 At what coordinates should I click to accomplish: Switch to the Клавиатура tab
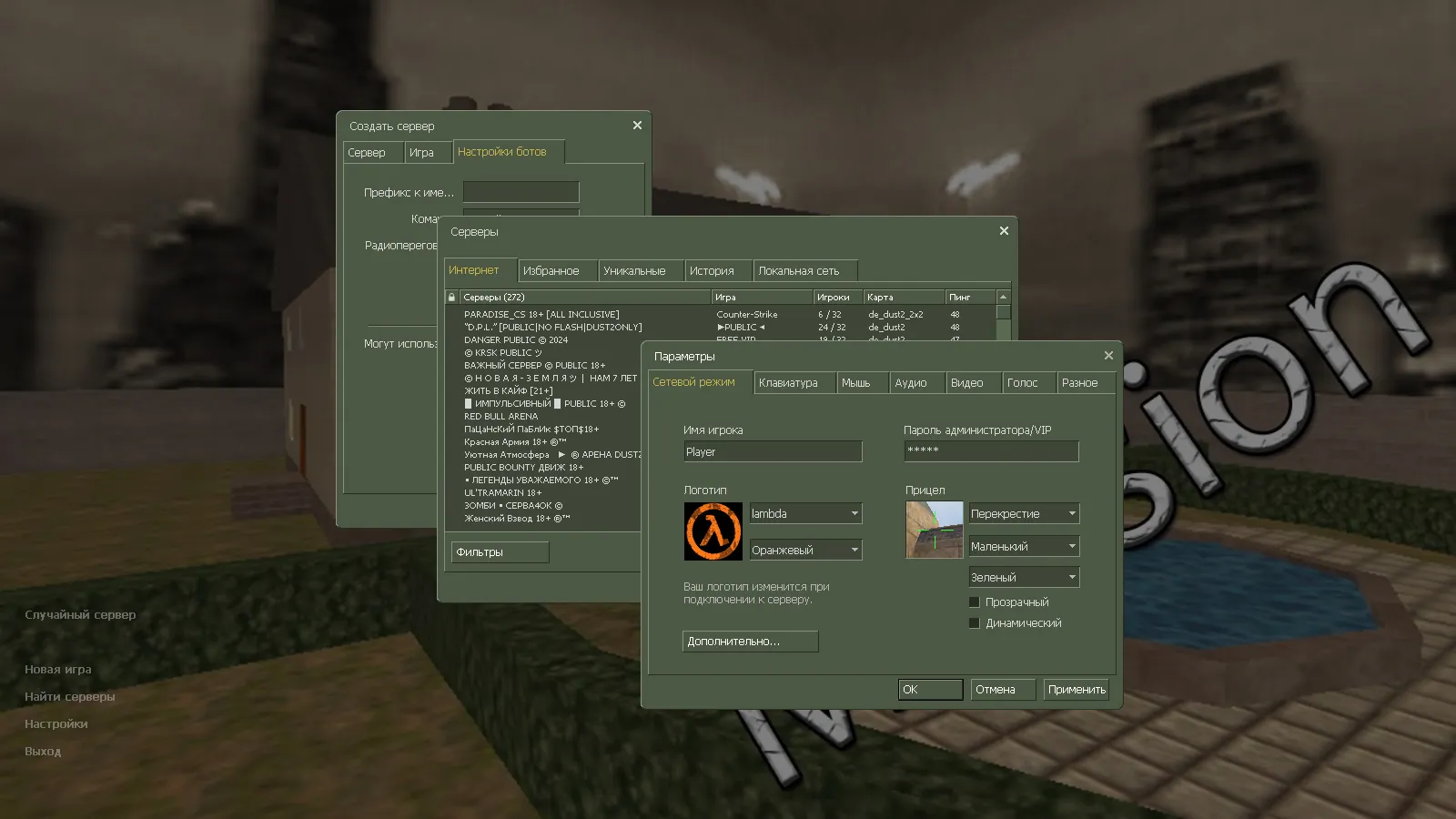(x=788, y=383)
